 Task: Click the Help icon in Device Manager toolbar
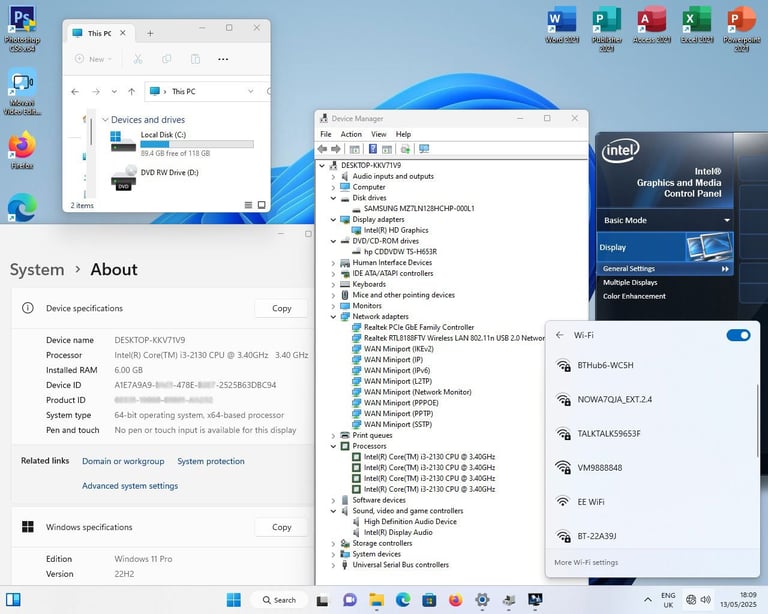tap(373, 149)
